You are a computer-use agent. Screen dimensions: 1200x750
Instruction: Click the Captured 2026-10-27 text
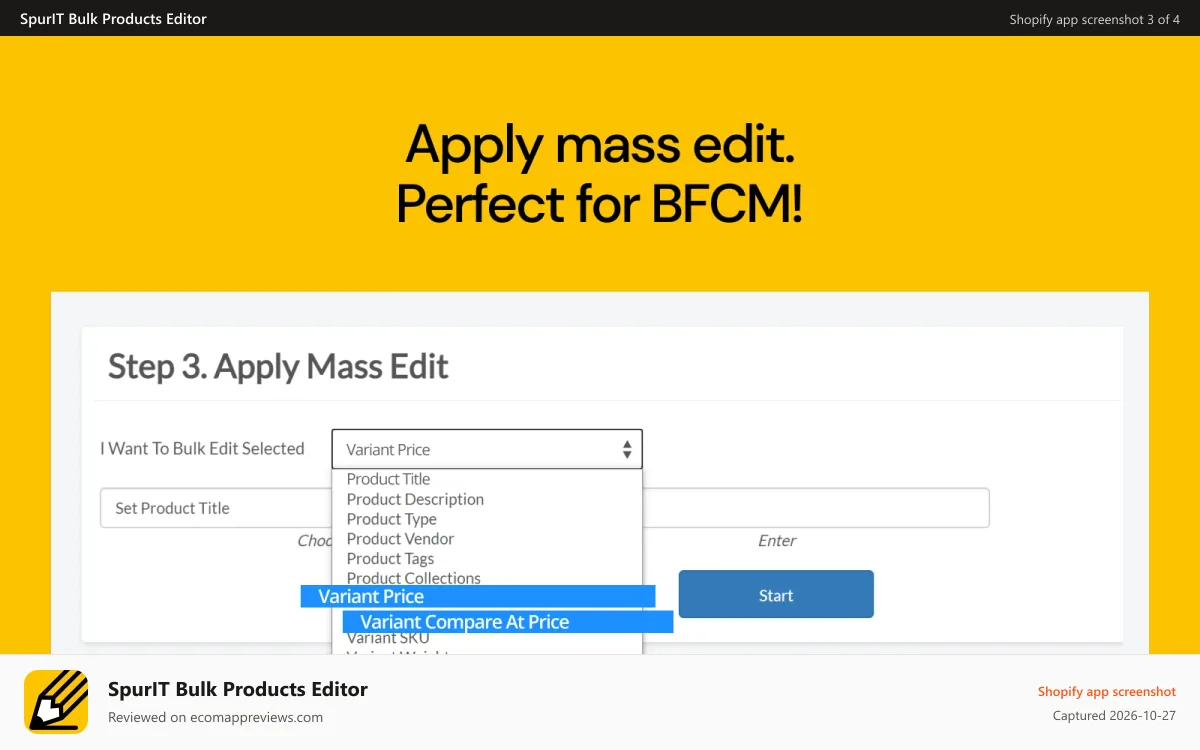click(x=1114, y=716)
